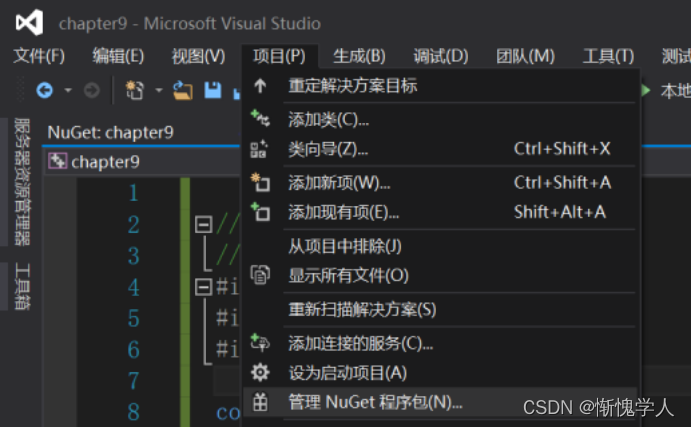Collapse the #include block at line 4

tap(204, 287)
